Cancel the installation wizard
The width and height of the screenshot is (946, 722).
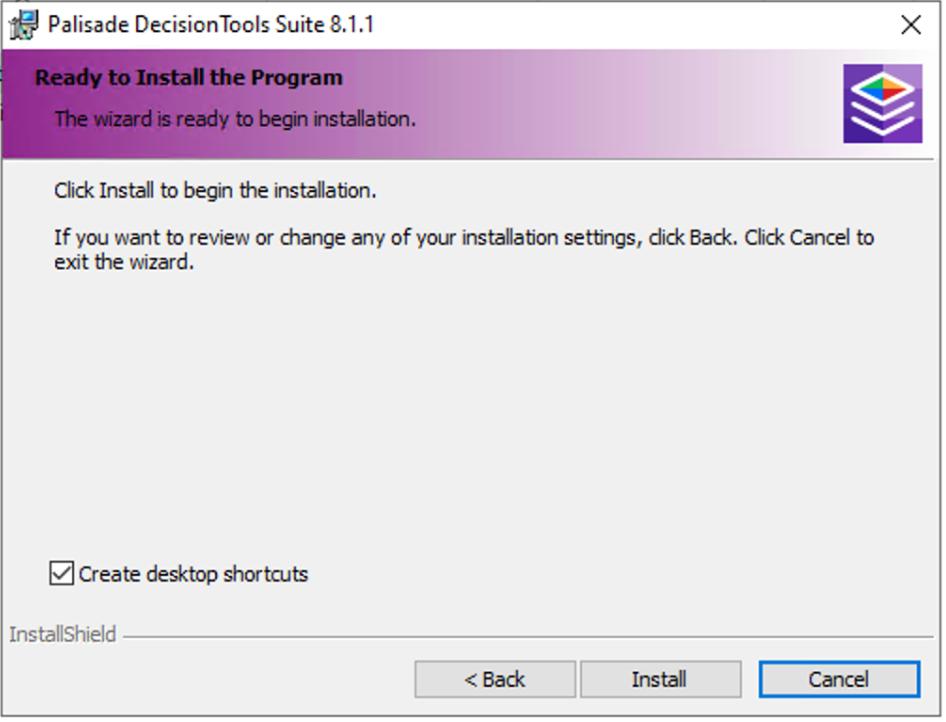(x=839, y=679)
